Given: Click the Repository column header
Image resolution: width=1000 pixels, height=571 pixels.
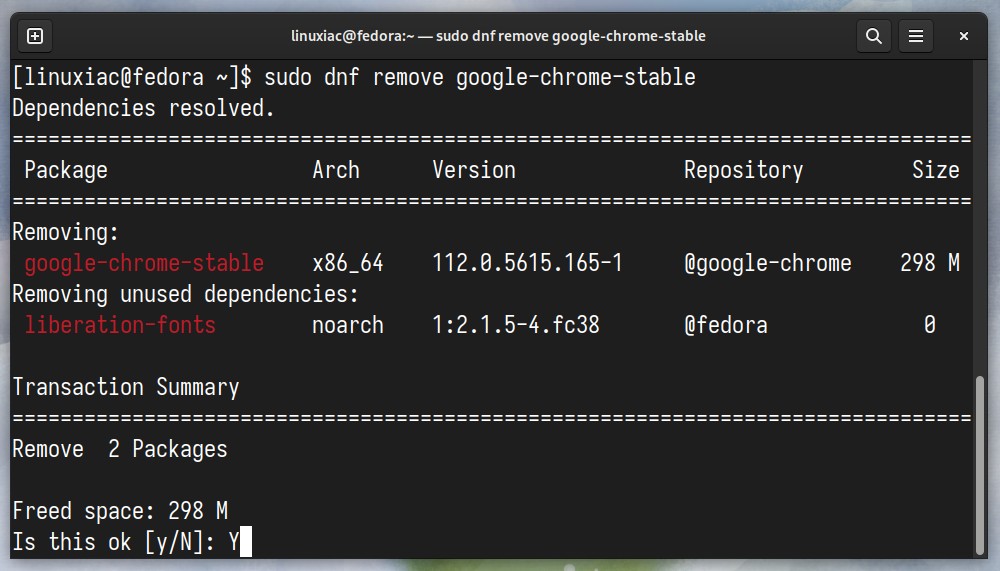Looking at the screenshot, I should pyautogui.click(x=744, y=170).
